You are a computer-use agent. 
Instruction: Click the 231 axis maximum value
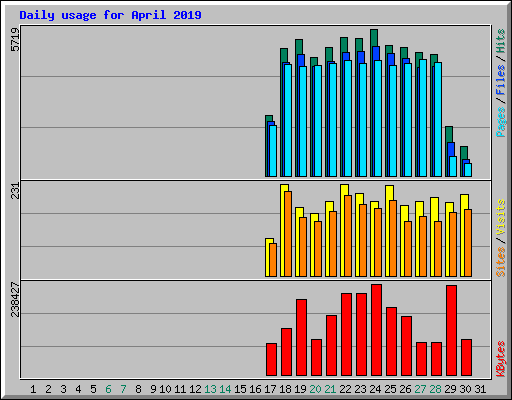pyautogui.click(x=15, y=191)
